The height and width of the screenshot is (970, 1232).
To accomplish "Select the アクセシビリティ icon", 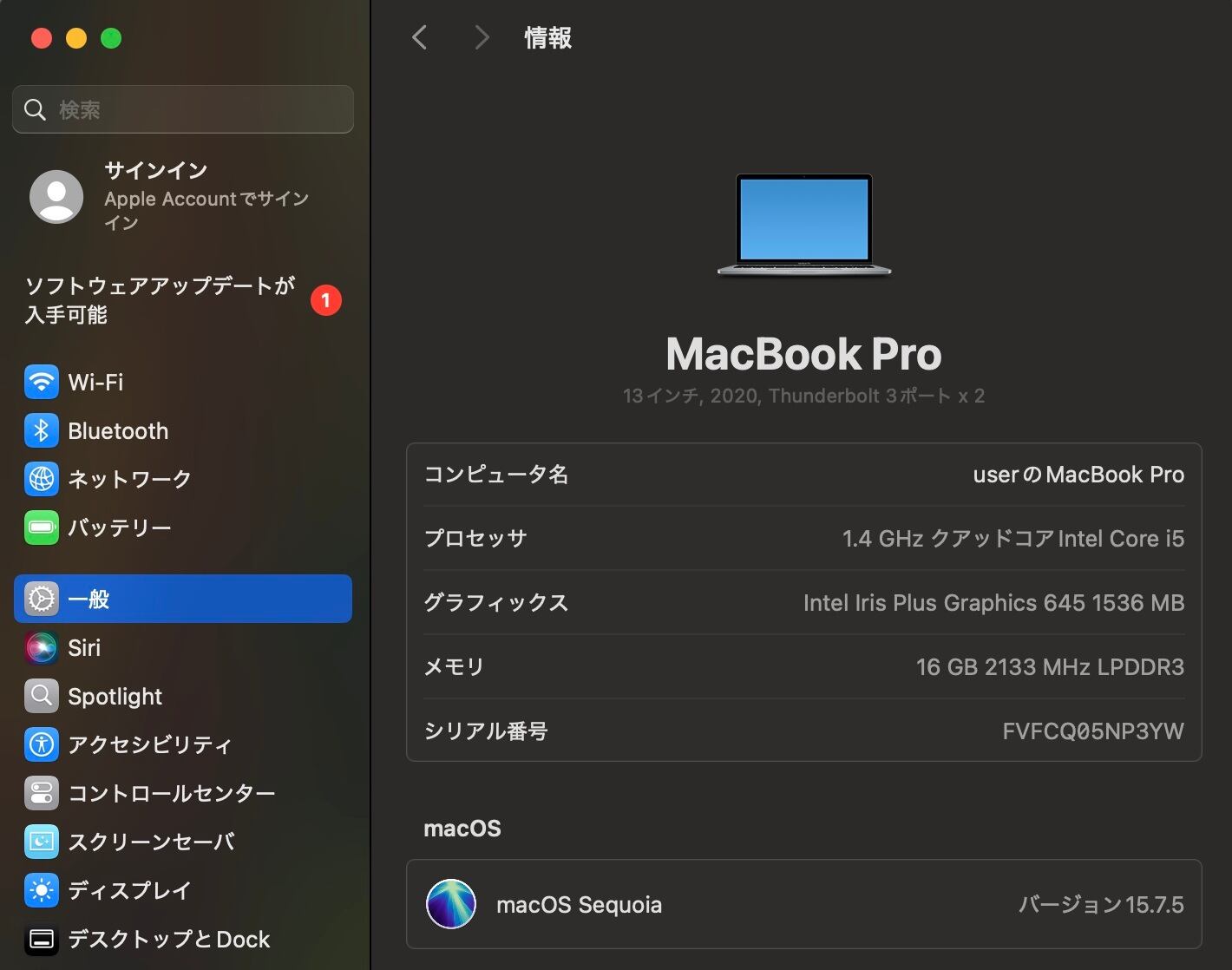I will (x=41, y=744).
